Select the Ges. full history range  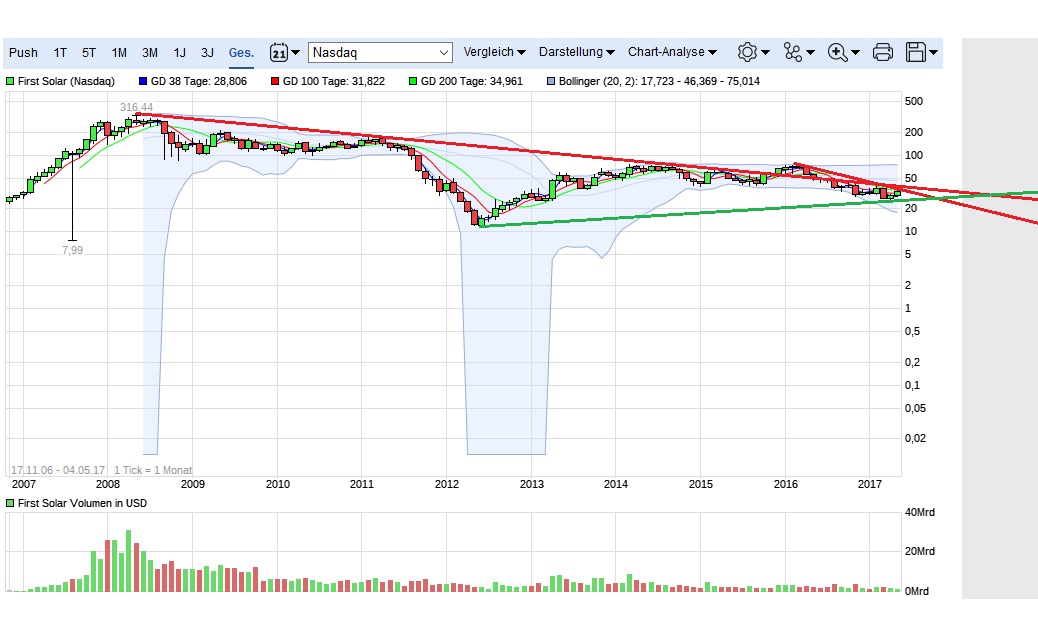pos(240,52)
